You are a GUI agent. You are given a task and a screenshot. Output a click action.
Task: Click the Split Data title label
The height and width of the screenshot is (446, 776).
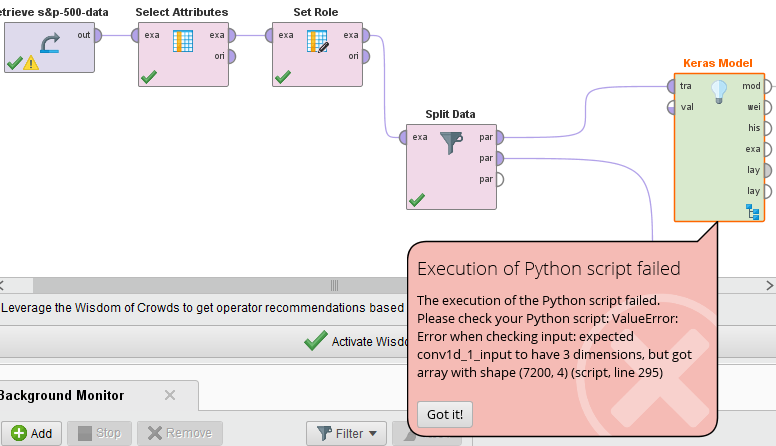(450, 114)
